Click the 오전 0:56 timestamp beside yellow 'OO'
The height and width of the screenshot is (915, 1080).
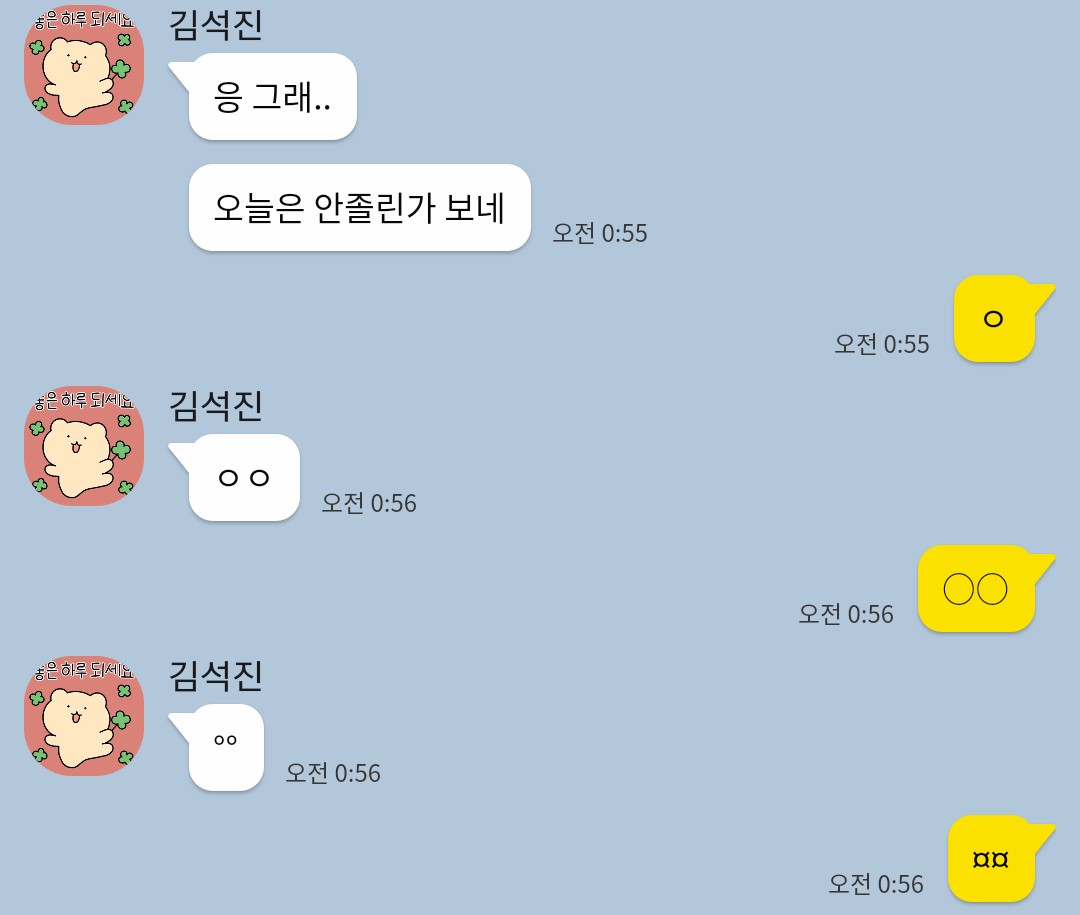[x=846, y=614]
